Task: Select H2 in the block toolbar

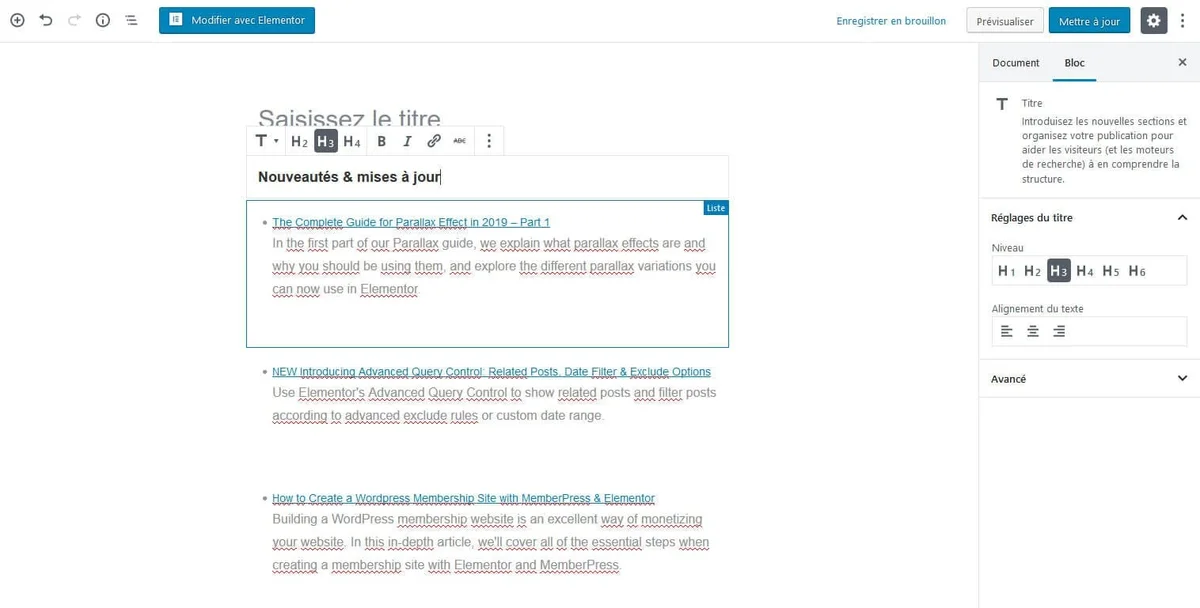Action: [x=299, y=141]
